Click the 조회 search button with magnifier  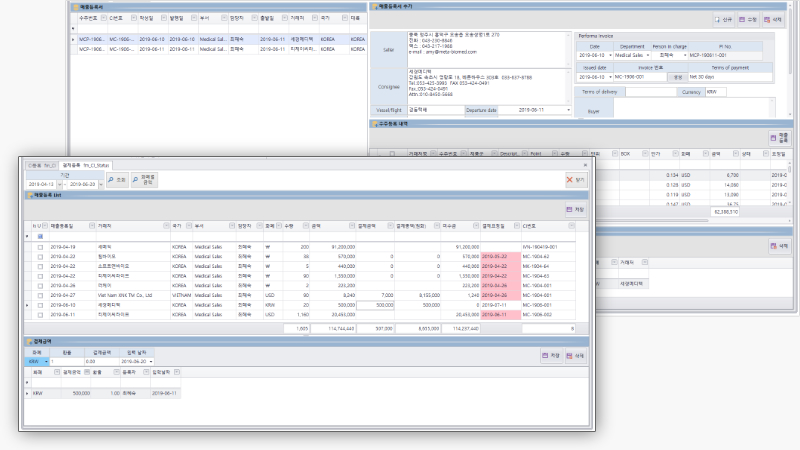click(x=117, y=180)
